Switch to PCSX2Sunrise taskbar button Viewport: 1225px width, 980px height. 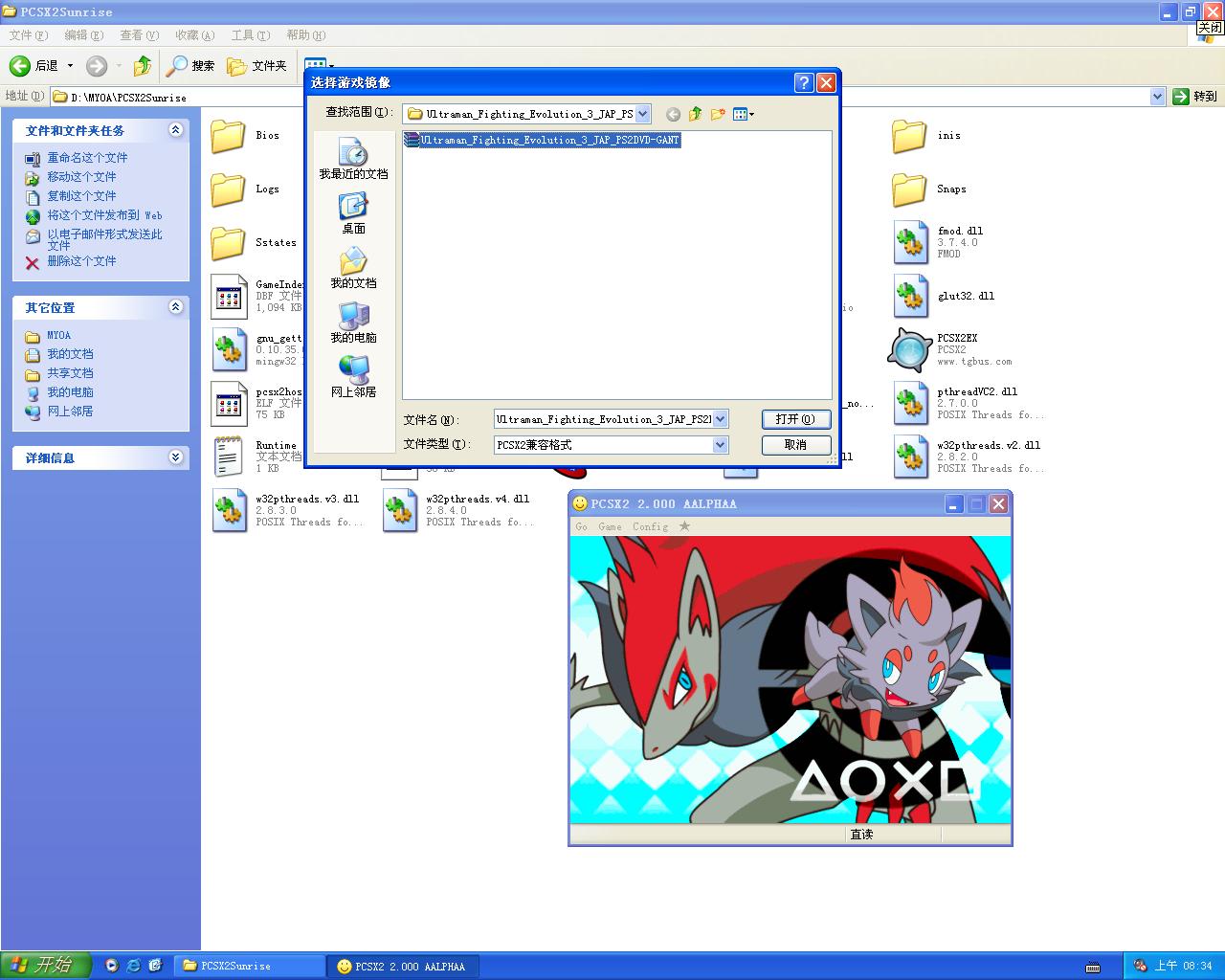pyautogui.click(x=250, y=966)
